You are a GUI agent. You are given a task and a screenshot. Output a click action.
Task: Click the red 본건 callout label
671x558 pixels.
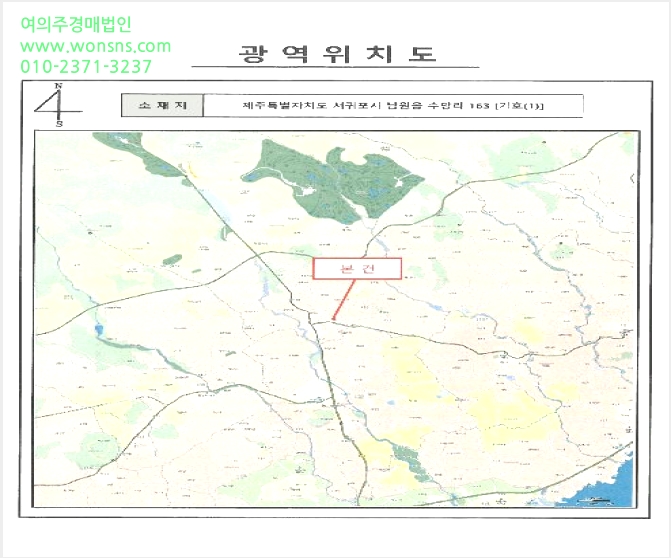[357, 269]
